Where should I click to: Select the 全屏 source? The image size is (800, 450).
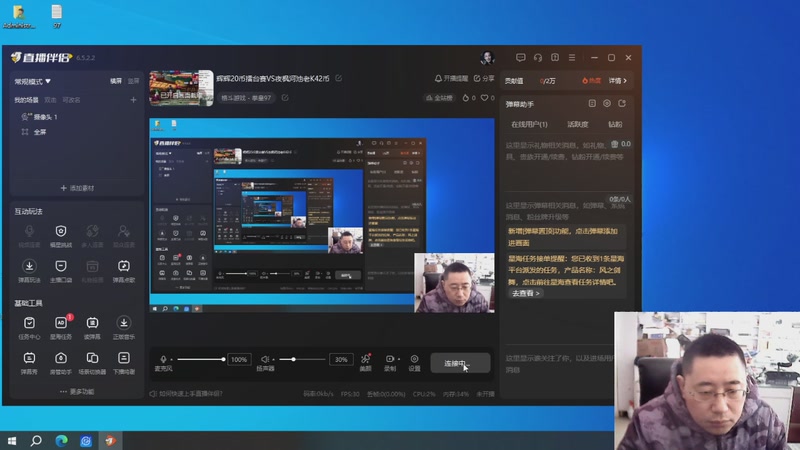coord(35,132)
